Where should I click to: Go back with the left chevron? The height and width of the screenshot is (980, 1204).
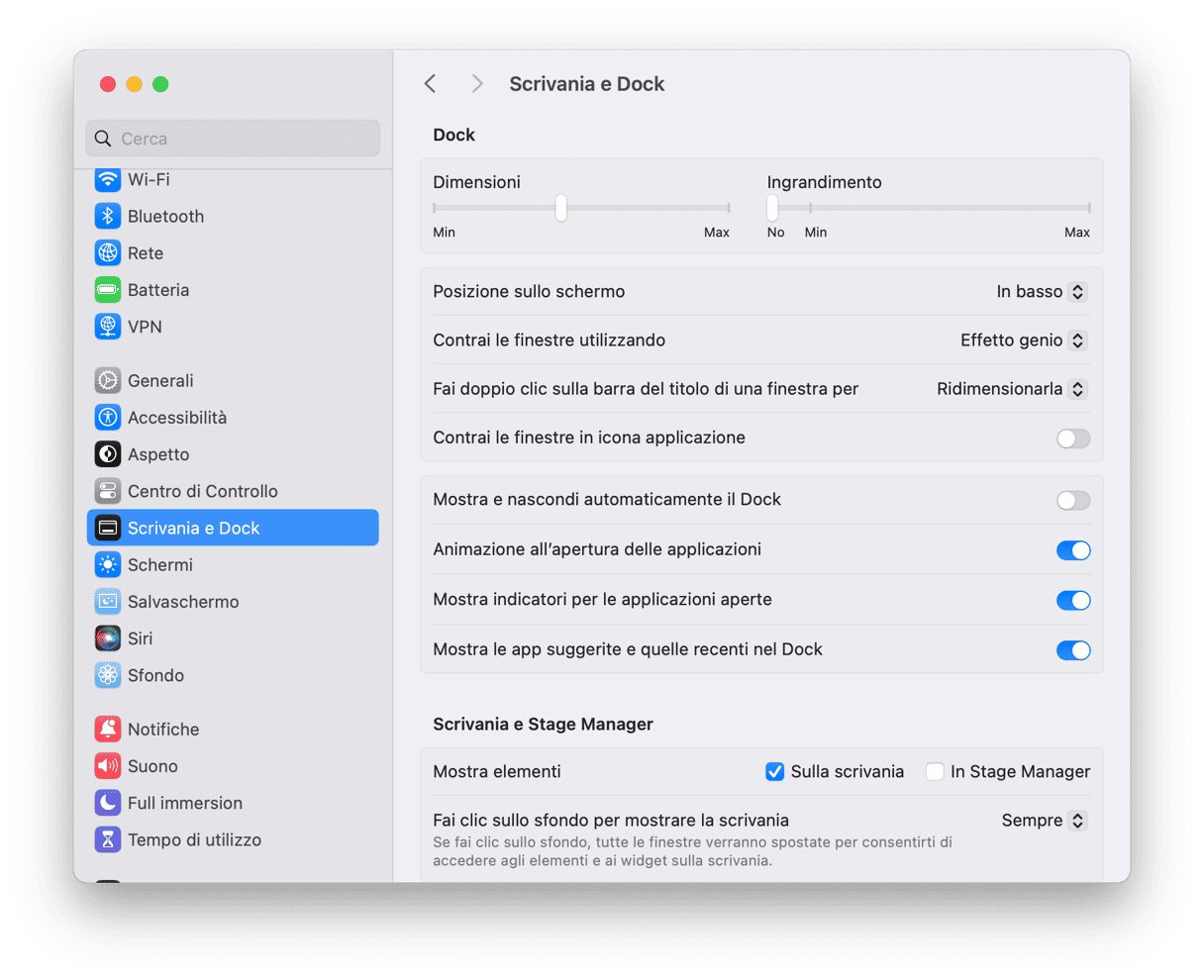click(430, 84)
